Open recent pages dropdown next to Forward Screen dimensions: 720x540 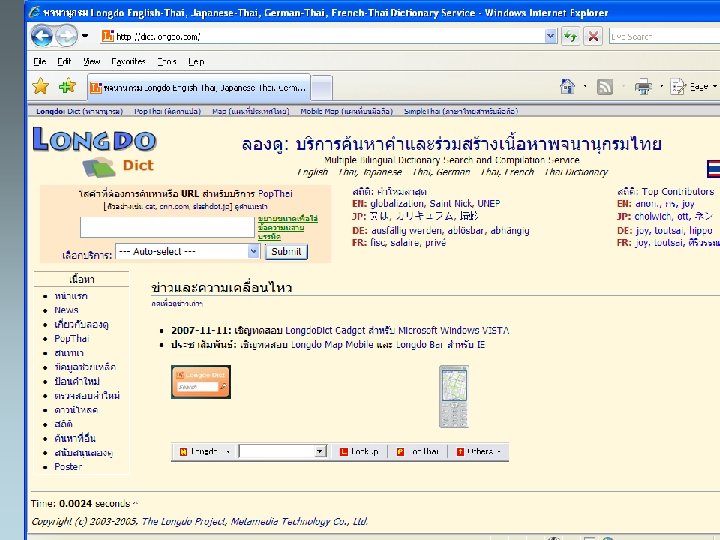tap(85, 35)
